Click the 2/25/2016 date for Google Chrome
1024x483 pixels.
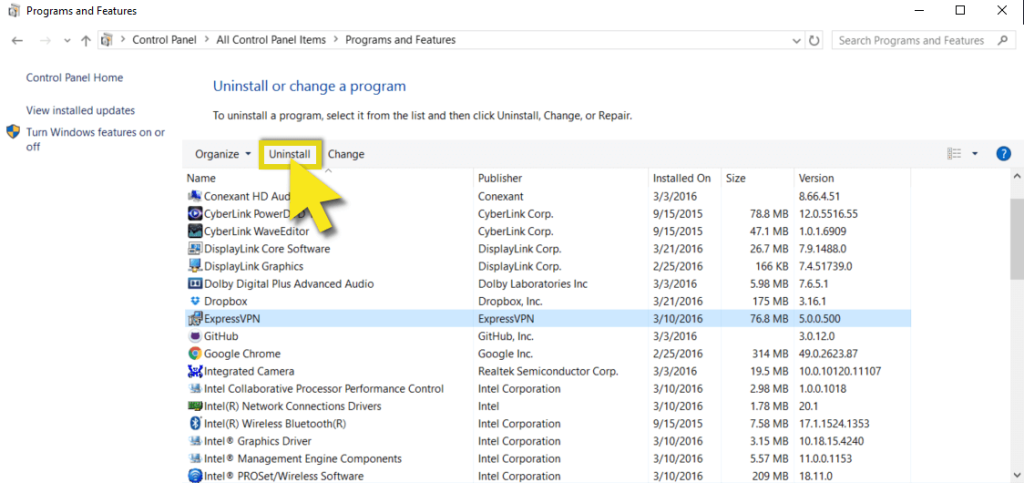tap(678, 354)
